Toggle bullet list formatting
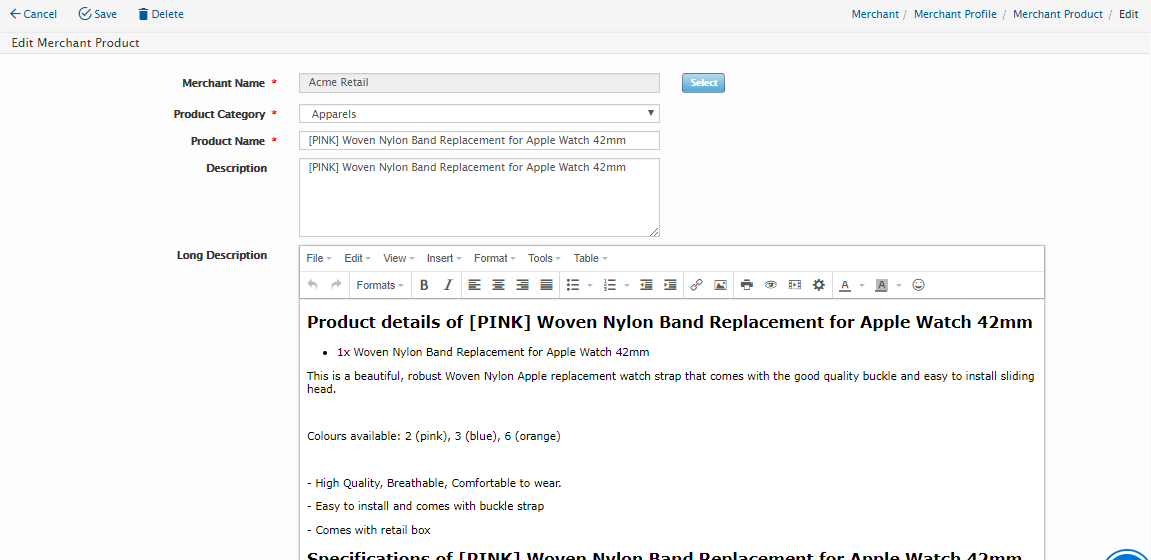Image resolution: width=1151 pixels, height=560 pixels. 573,285
